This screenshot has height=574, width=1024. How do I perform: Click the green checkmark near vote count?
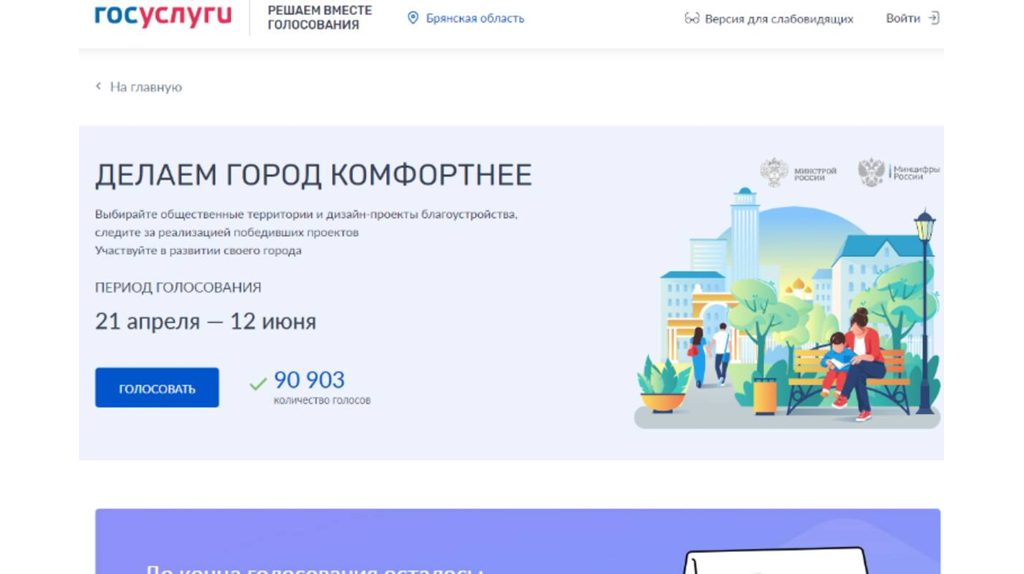[x=258, y=383]
